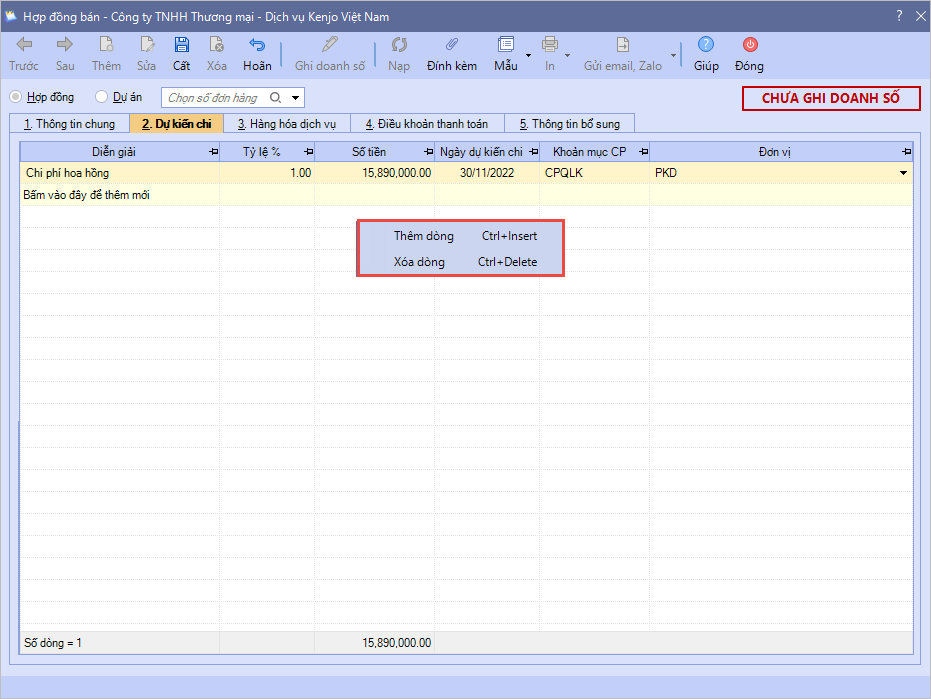Expand the Mẫu dropdown arrow

[528, 56]
